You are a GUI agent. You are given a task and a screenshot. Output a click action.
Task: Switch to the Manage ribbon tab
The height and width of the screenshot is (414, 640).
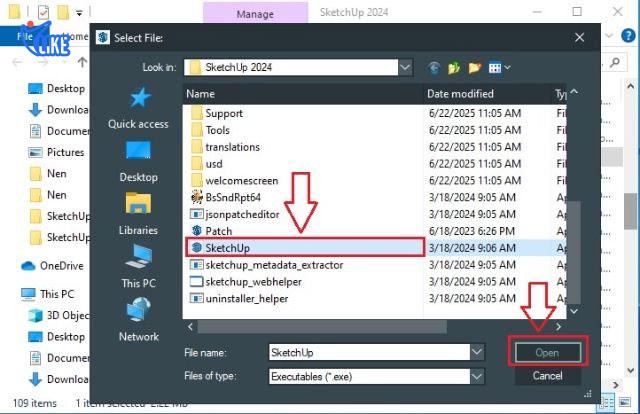tap(255, 13)
